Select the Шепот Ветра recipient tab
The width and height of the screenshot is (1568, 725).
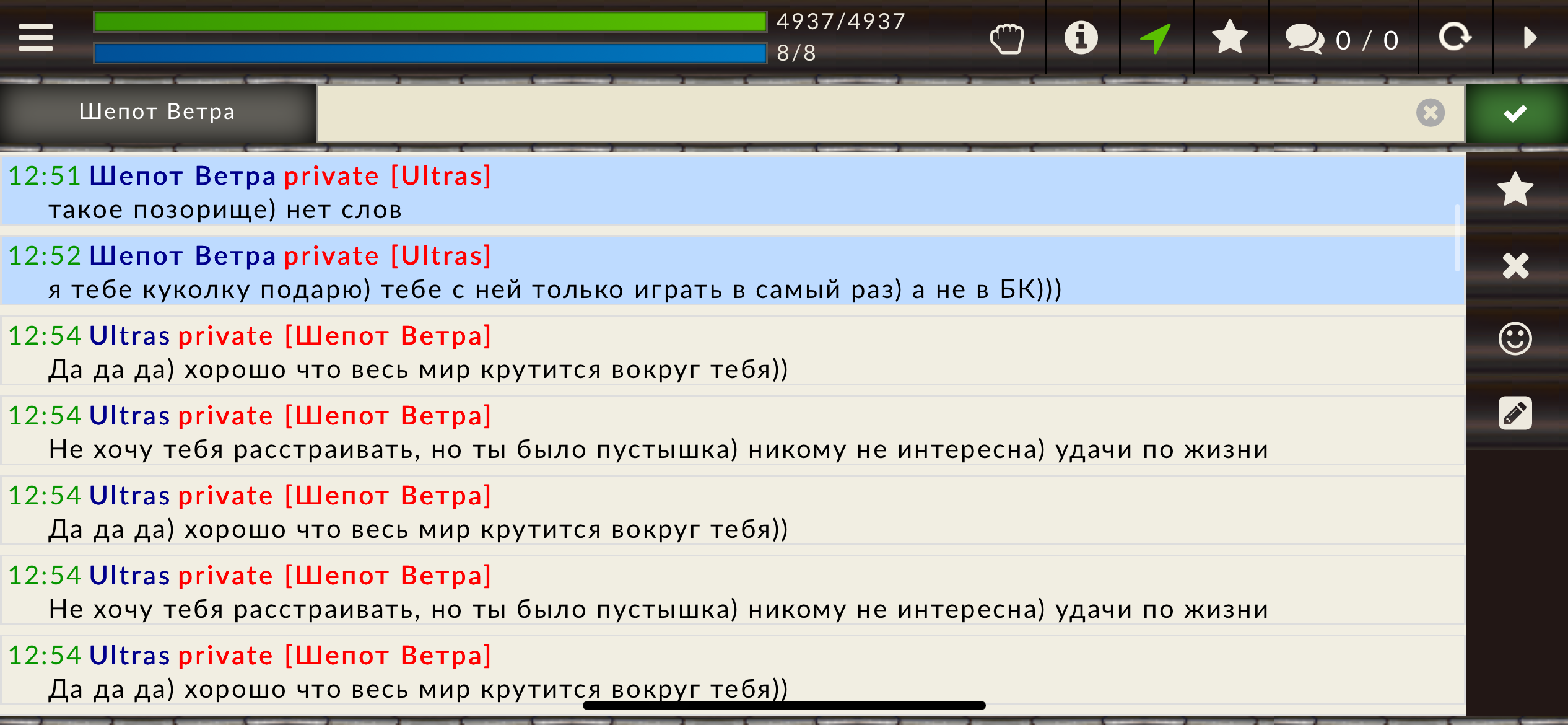(x=157, y=112)
